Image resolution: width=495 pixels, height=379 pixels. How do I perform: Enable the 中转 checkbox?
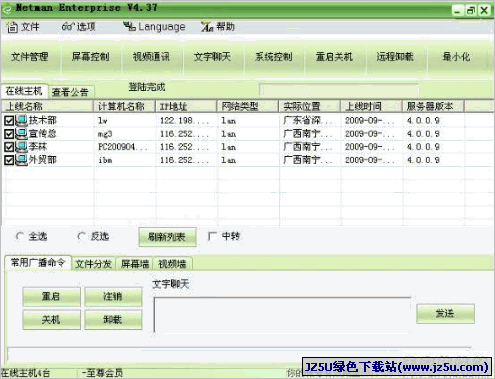212,236
